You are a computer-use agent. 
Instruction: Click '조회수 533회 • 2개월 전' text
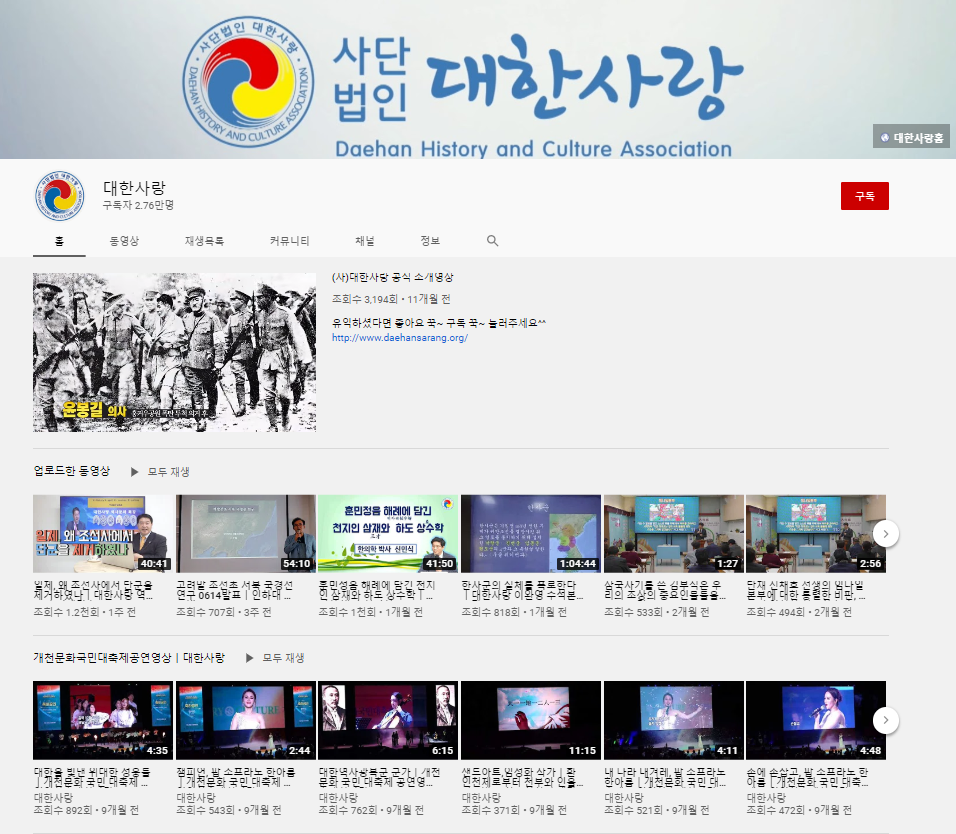click(x=657, y=611)
